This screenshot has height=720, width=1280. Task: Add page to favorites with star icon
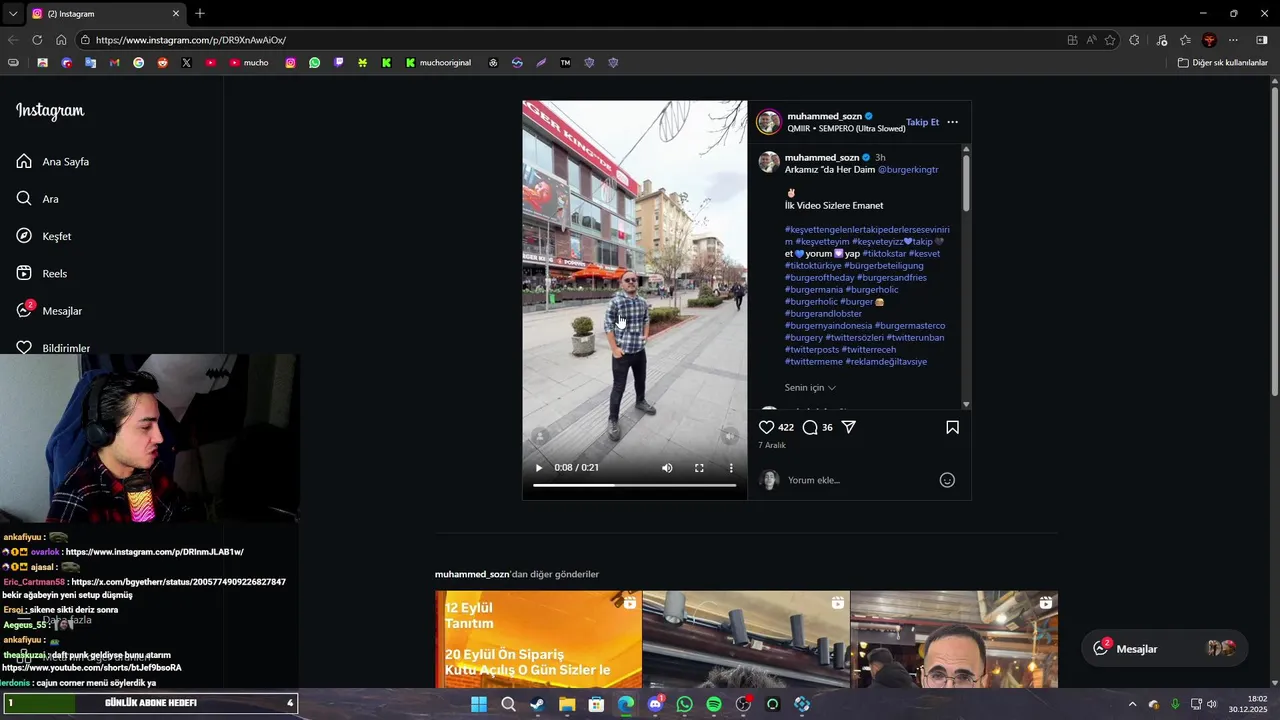[1110, 40]
